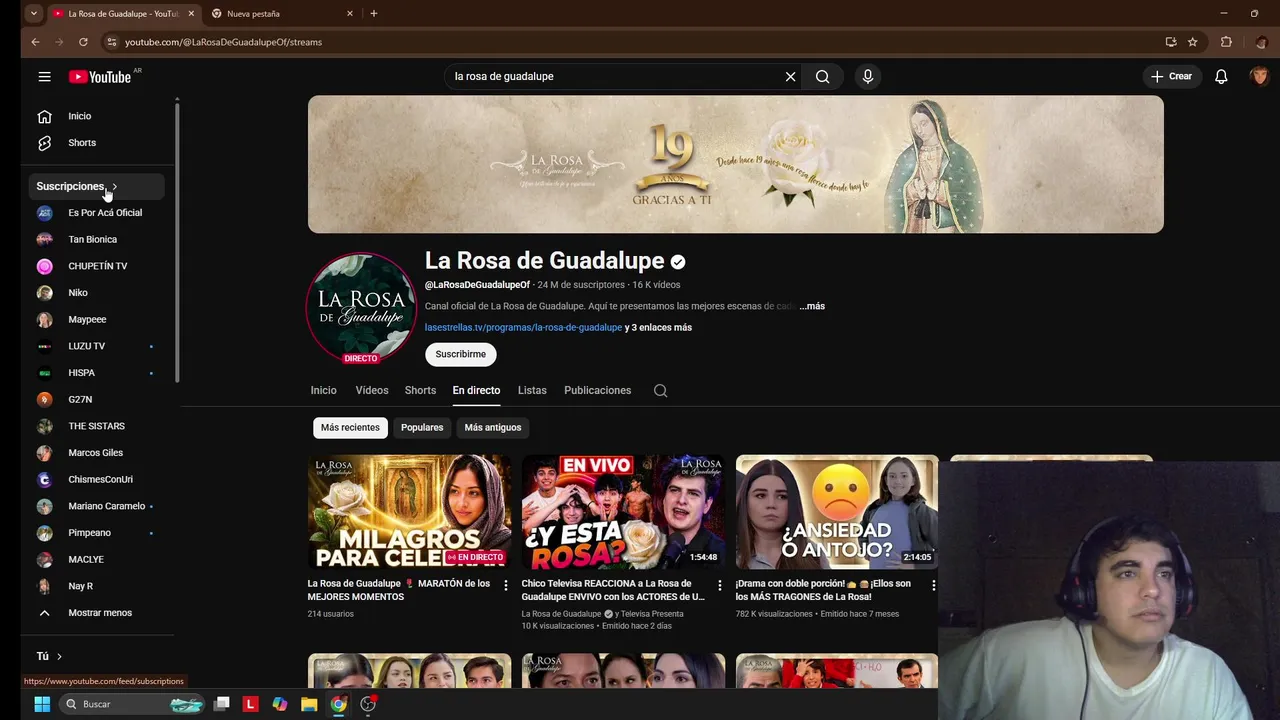Select the Más recientes filter chip
Image resolution: width=1280 pixels, height=720 pixels.
coord(350,427)
